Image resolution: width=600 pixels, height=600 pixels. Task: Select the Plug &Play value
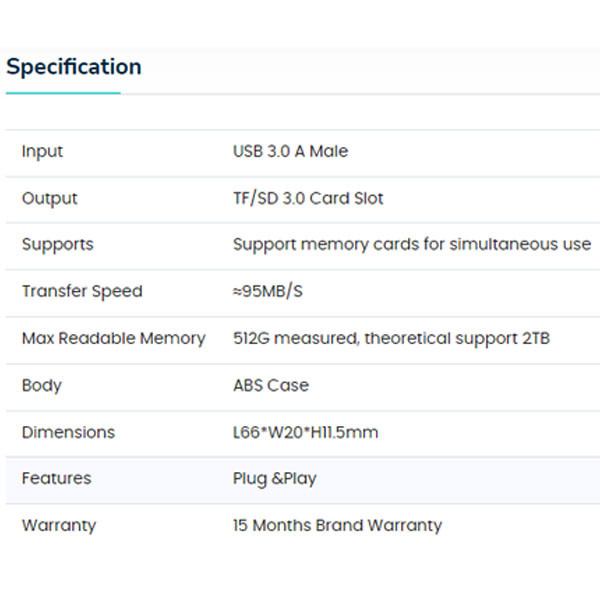pos(274,478)
